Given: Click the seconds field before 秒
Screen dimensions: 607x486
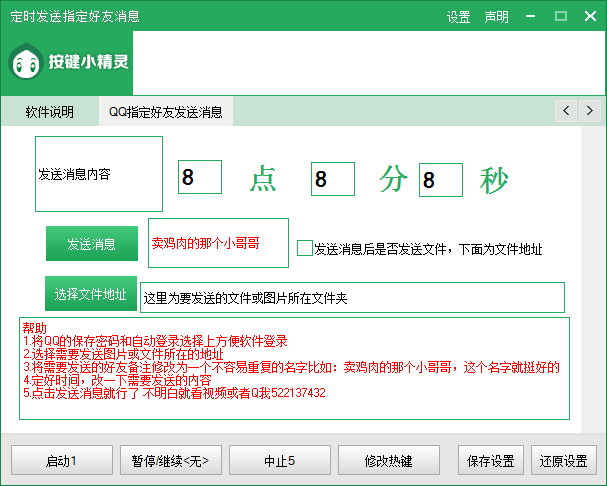Looking at the screenshot, I should [441, 180].
